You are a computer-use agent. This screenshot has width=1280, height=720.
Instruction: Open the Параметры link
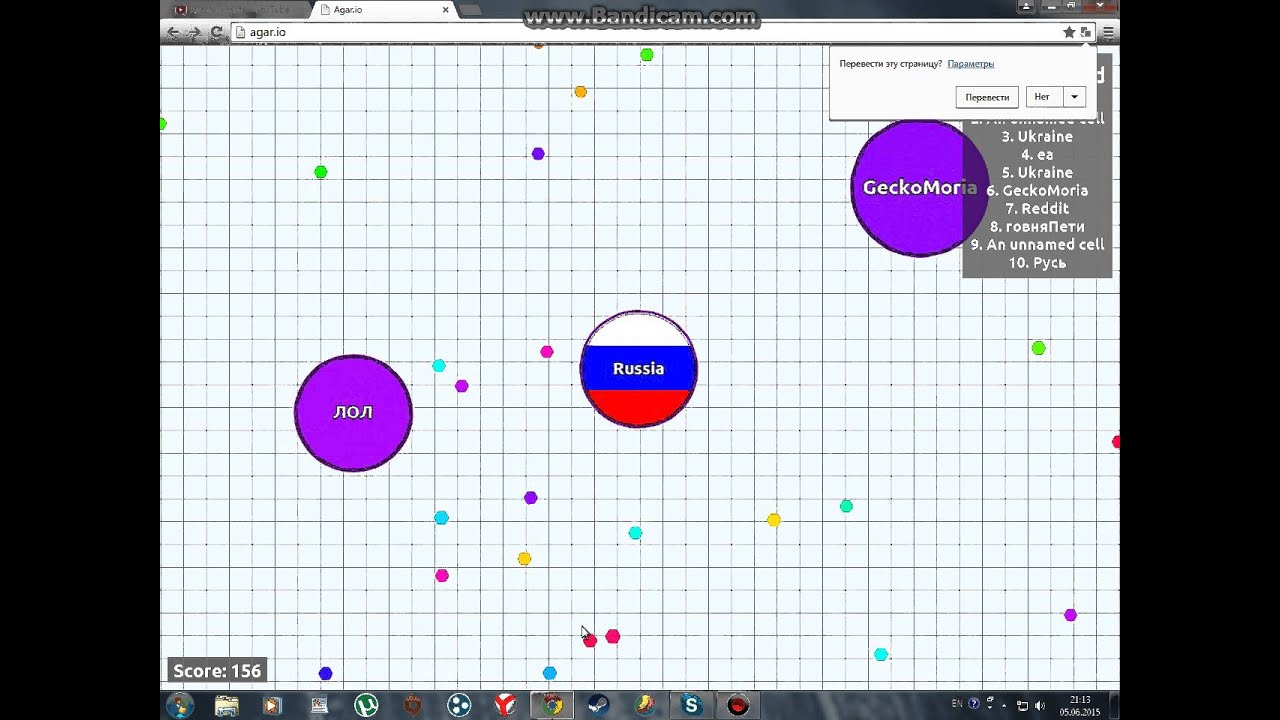(x=971, y=64)
